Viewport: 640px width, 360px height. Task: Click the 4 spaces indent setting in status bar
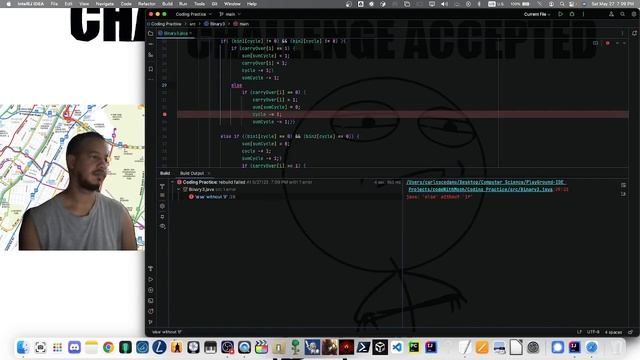tap(613, 332)
